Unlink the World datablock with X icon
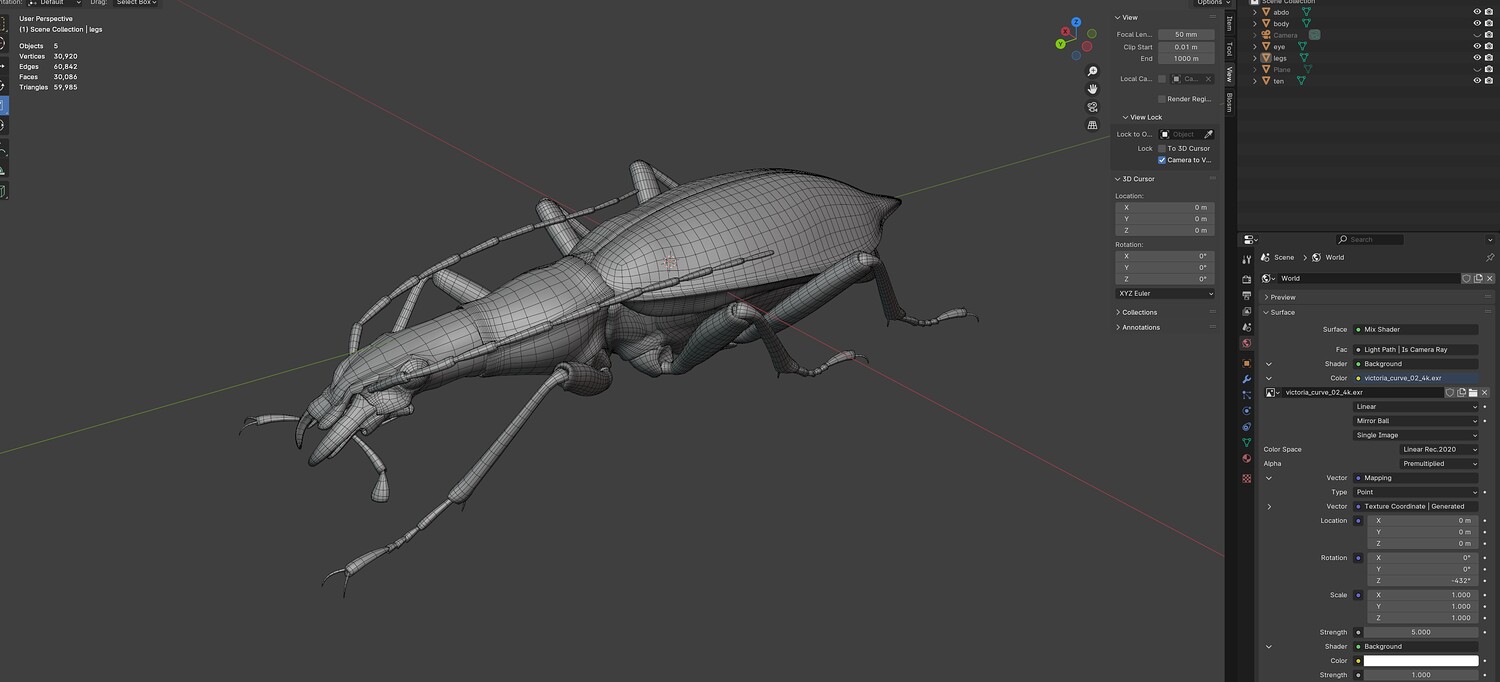Viewport: 1500px width, 682px height. point(1489,278)
